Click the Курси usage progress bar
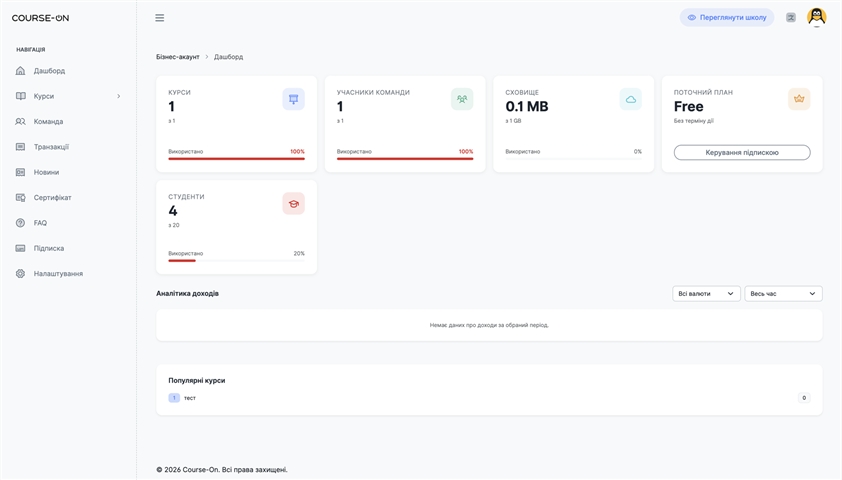 pyautogui.click(x=236, y=158)
